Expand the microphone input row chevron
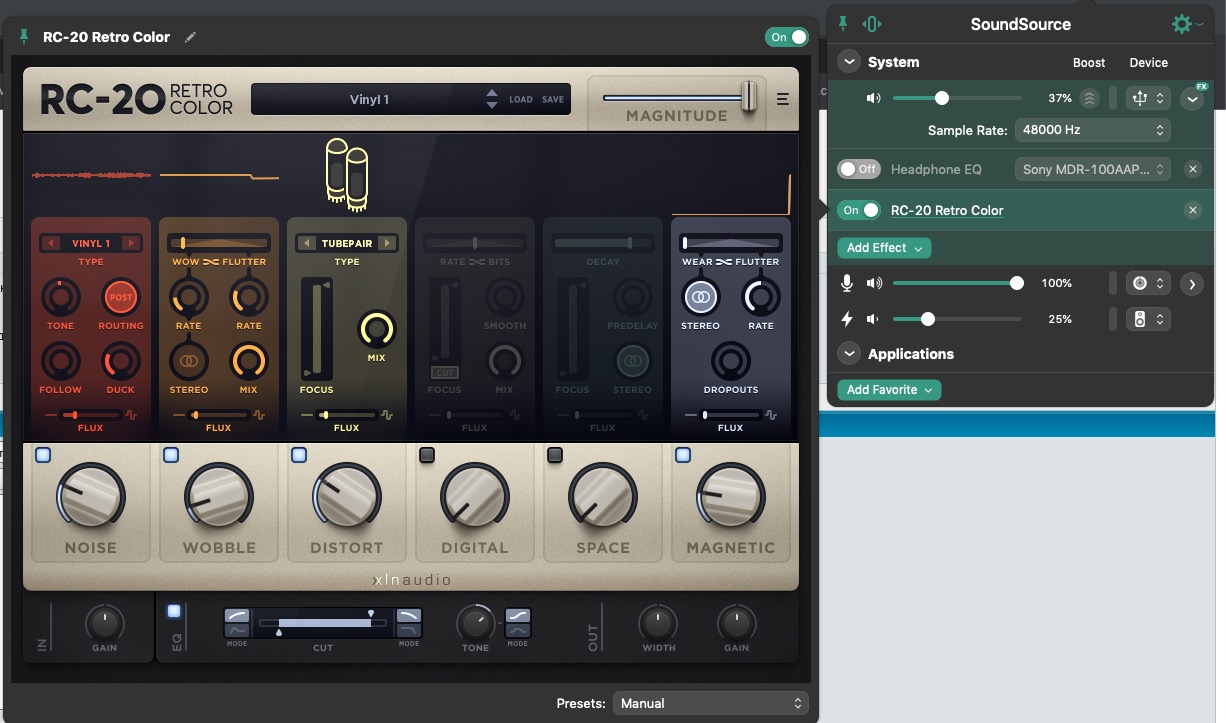The height and width of the screenshot is (723, 1226). (x=1191, y=283)
